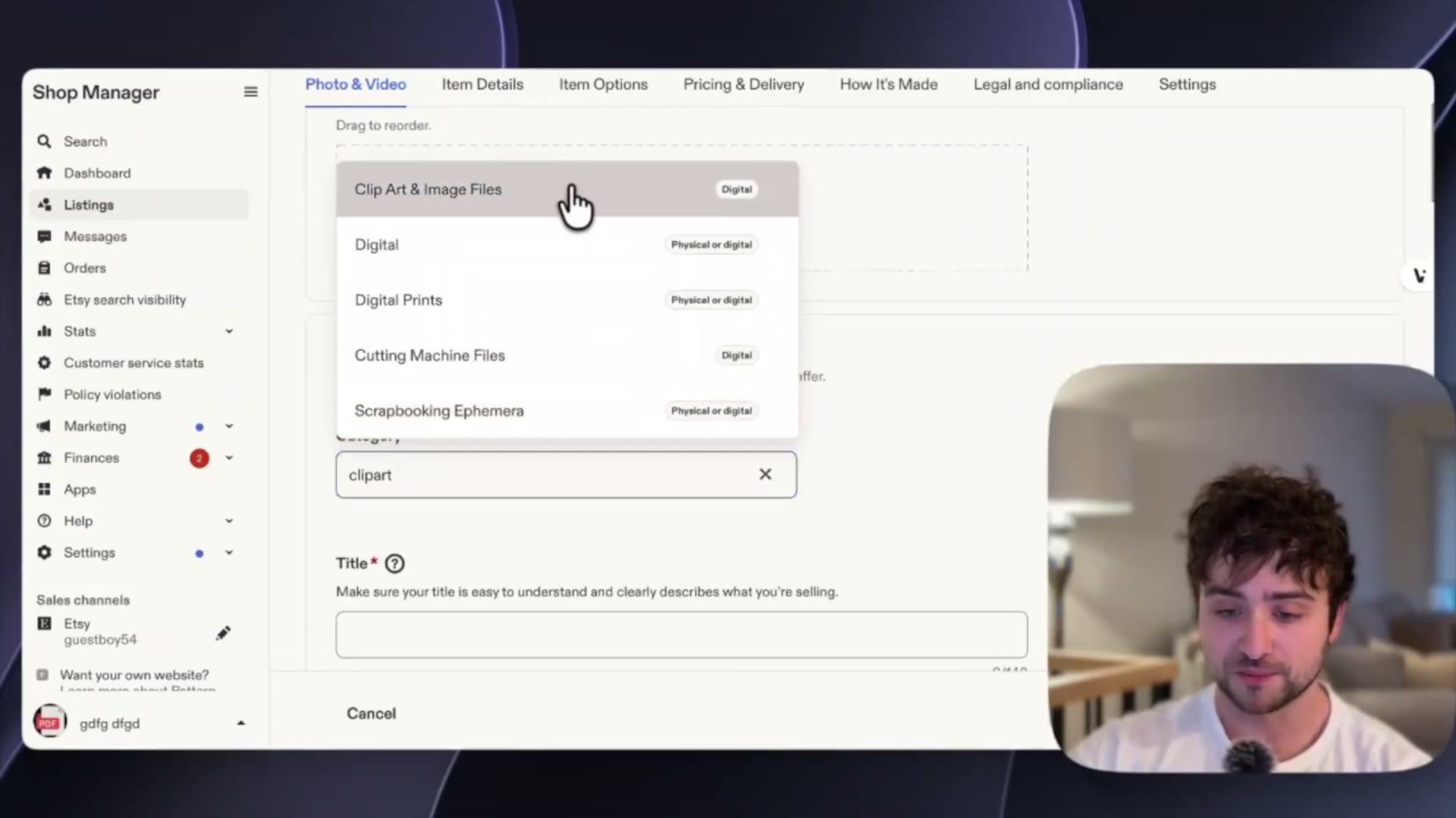This screenshot has height=818, width=1456.
Task: Open gdfg dfgd account menu arrow
Action: (x=241, y=723)
